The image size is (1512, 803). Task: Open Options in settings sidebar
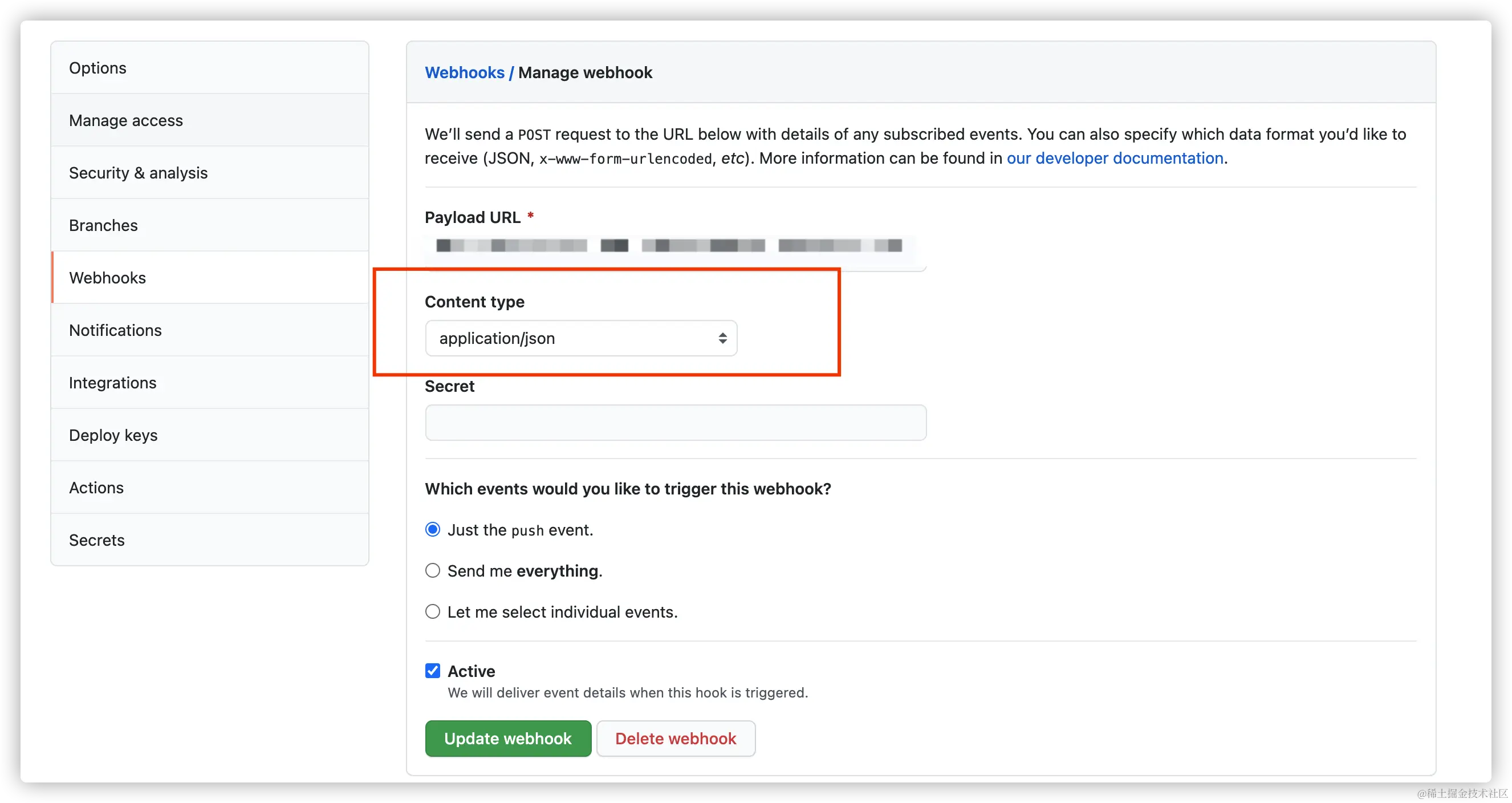click(97, 67)
